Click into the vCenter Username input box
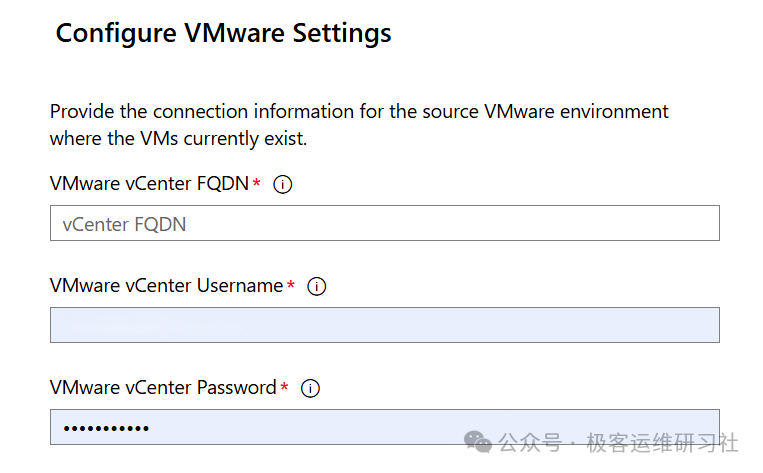The image size is (763, 473). point(384,325)
